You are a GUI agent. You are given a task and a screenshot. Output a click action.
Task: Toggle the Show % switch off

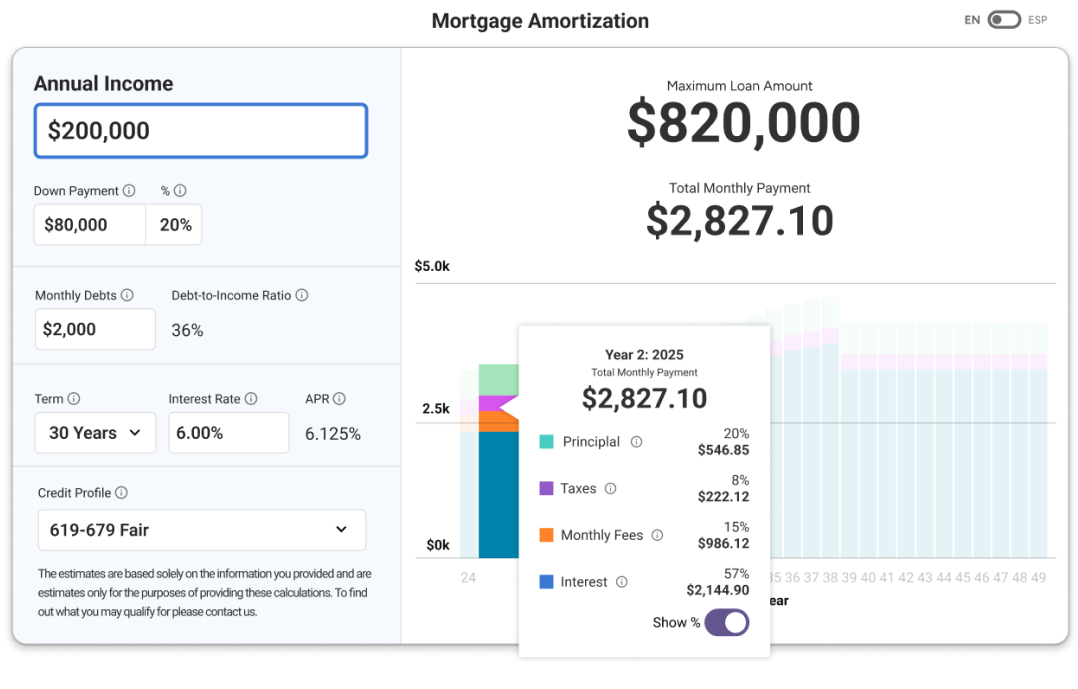(726, 623)
